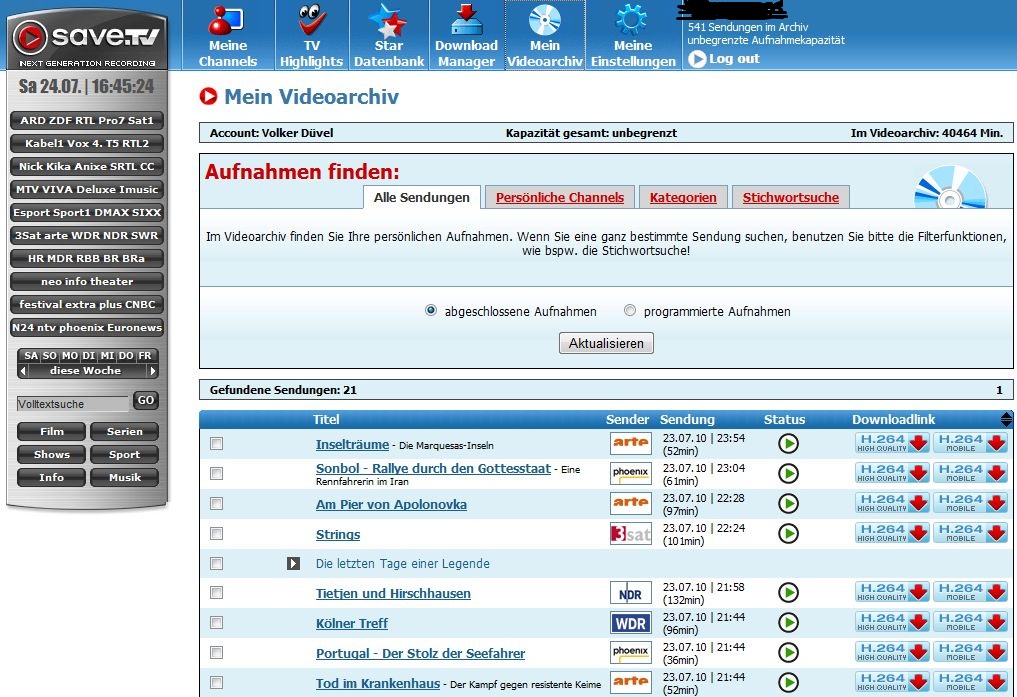The width and height of the screenshot is (1017, 697).
Task: Download Inselträume in H.264 Mobile
Action: [x=970, y=443]
